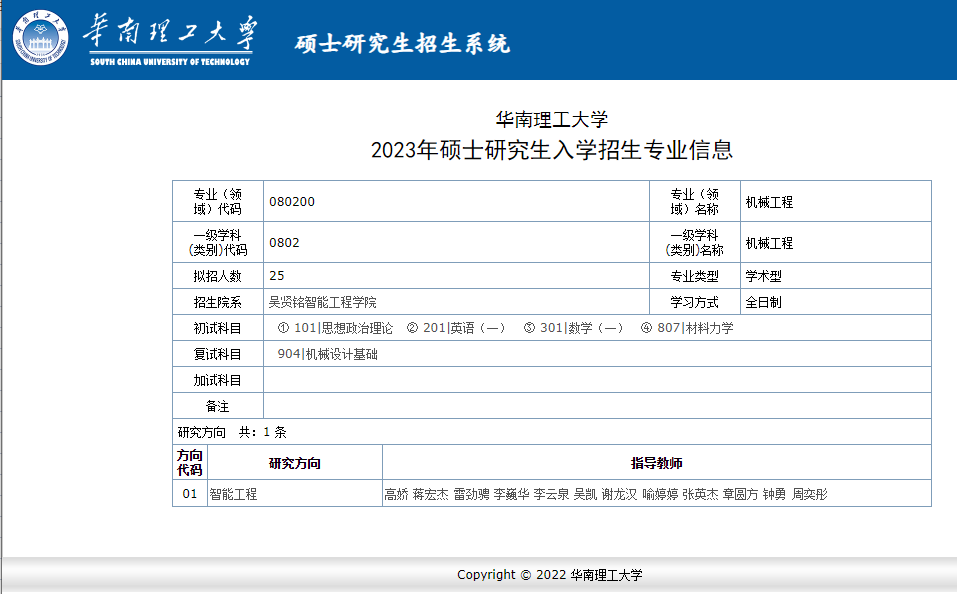Screen dimensions: 957x594
Task: Click advisor name 喻婷婷
Action: click(660, 494)
